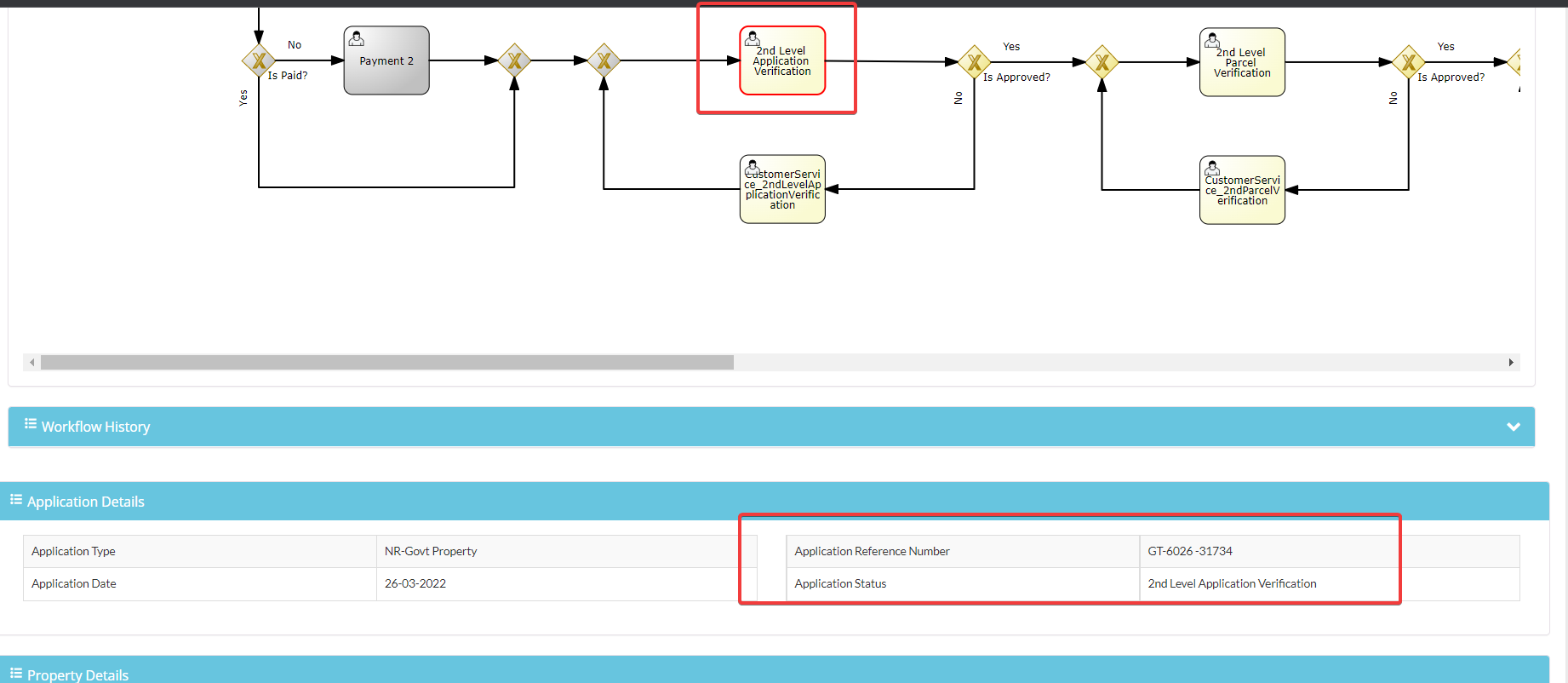The width and height of the screenshot is (1568, 683).
Task: Click the Application Type label cell
Action: 200,552
